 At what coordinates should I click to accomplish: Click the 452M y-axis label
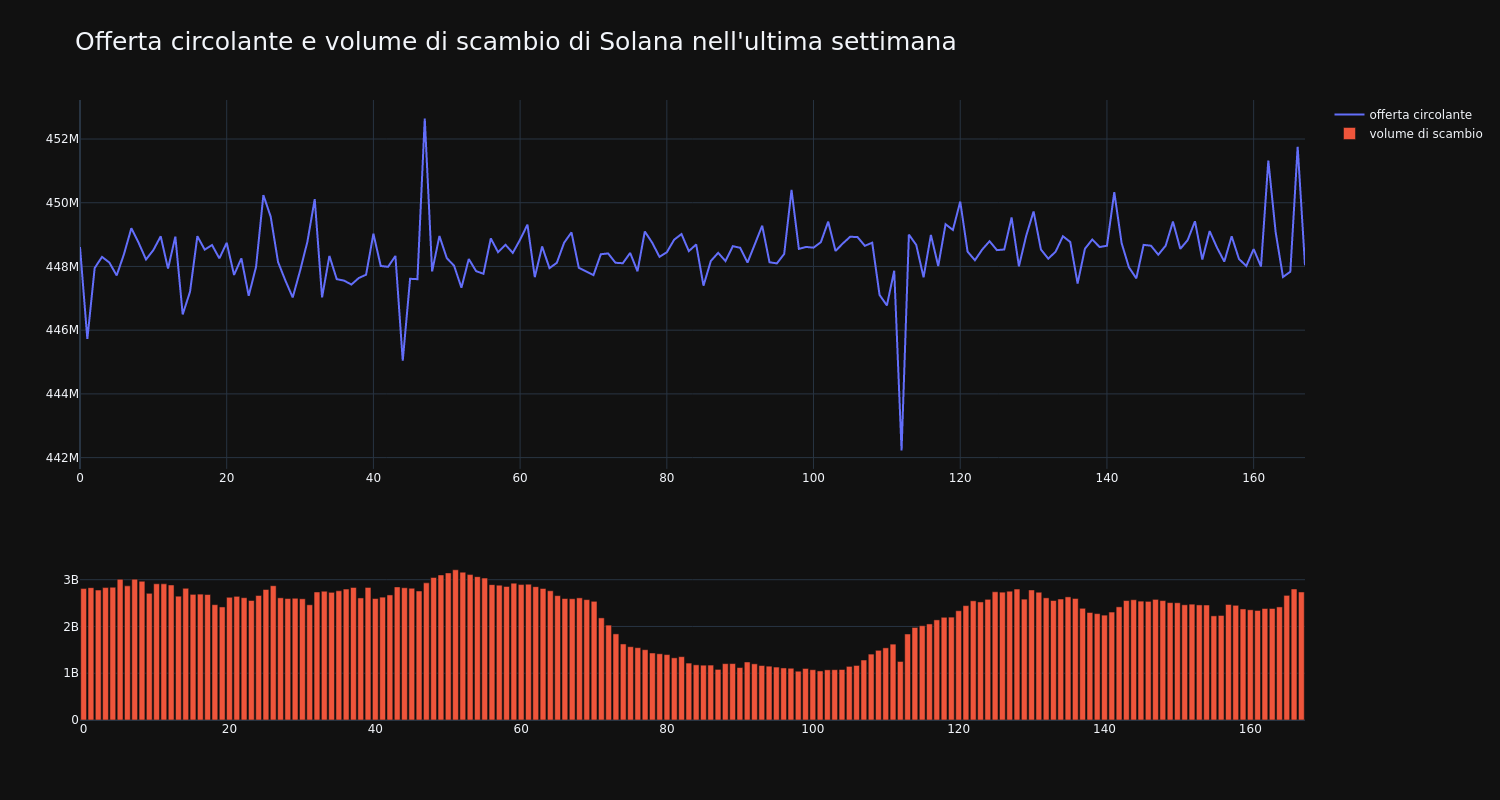(62, 139)
